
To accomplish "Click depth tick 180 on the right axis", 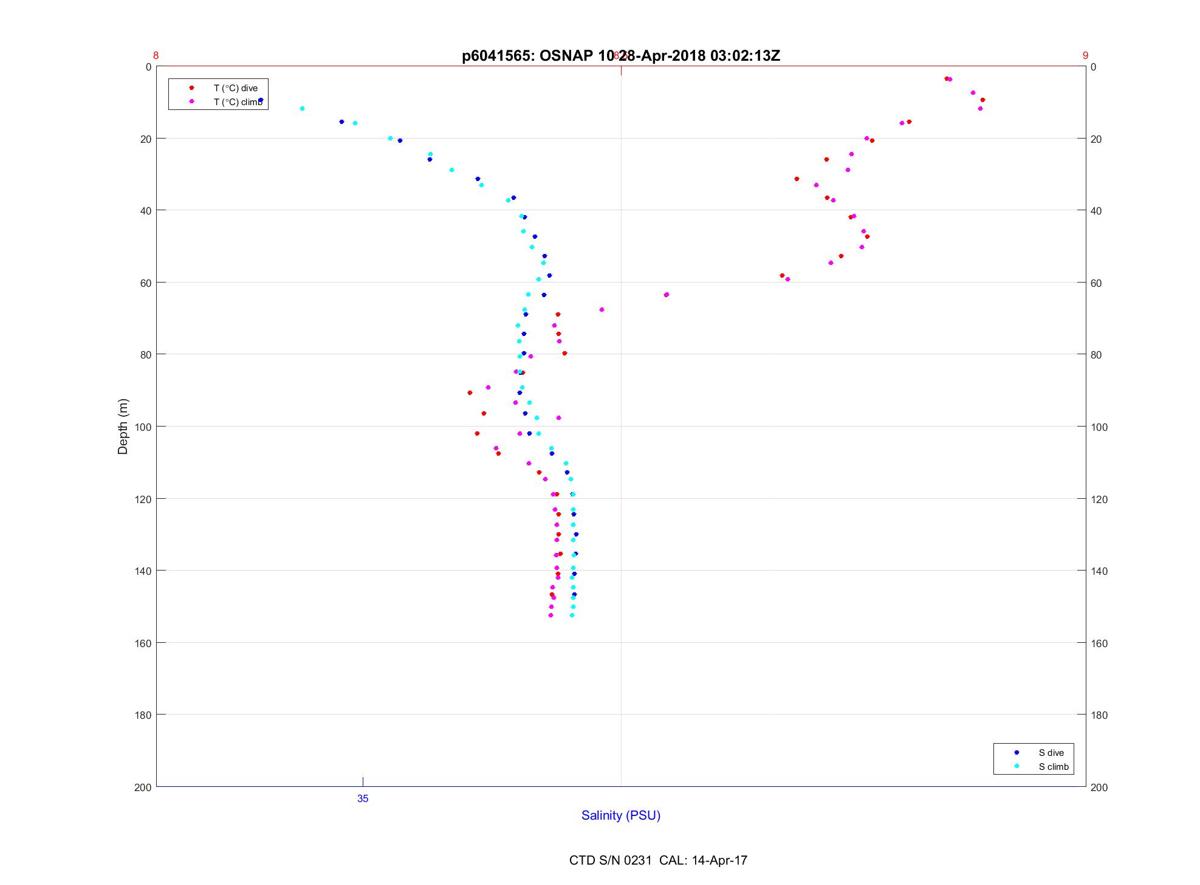I will [x=1099, y=715].
